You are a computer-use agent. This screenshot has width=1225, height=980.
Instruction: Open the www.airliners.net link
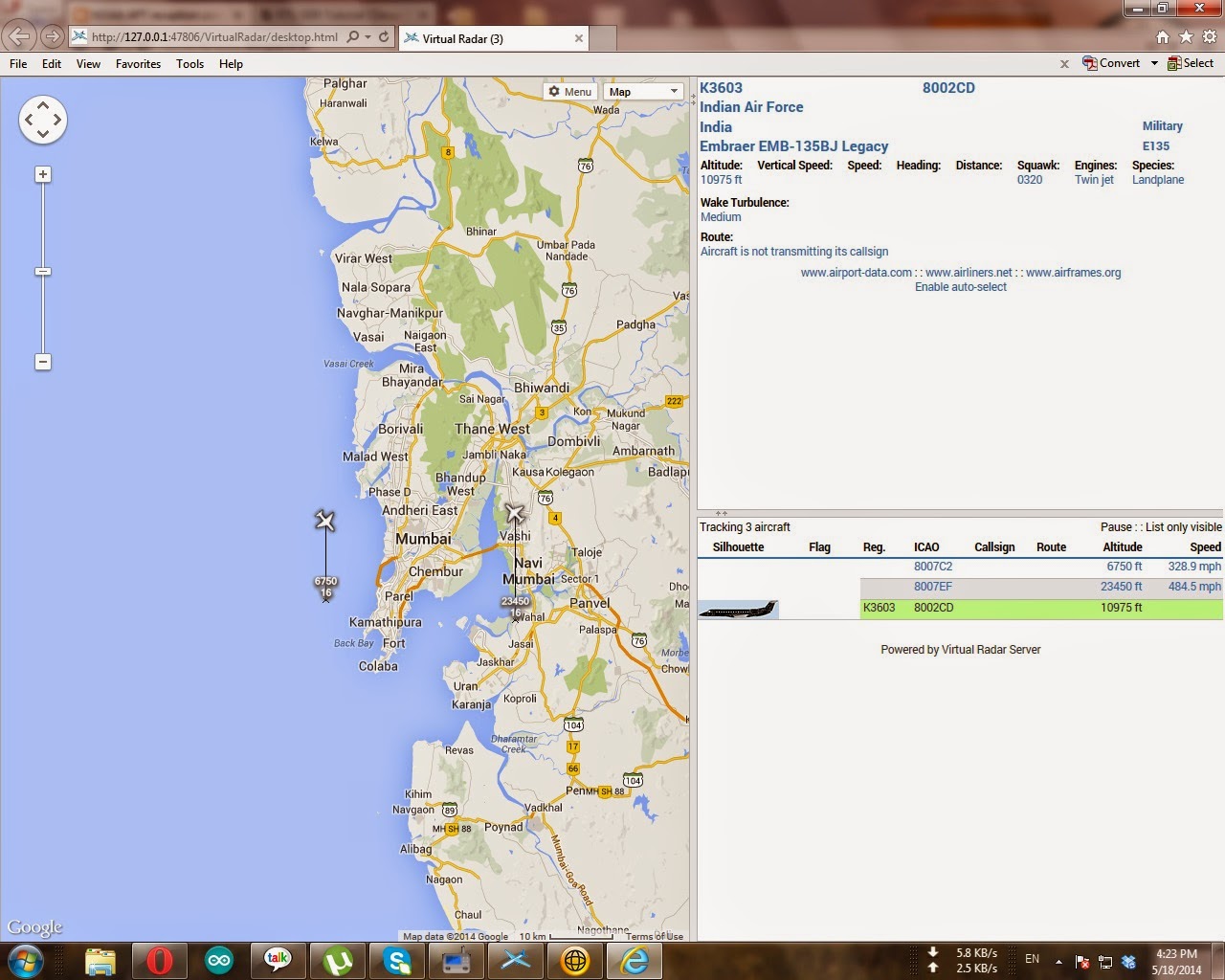click(x=969, y=273)
